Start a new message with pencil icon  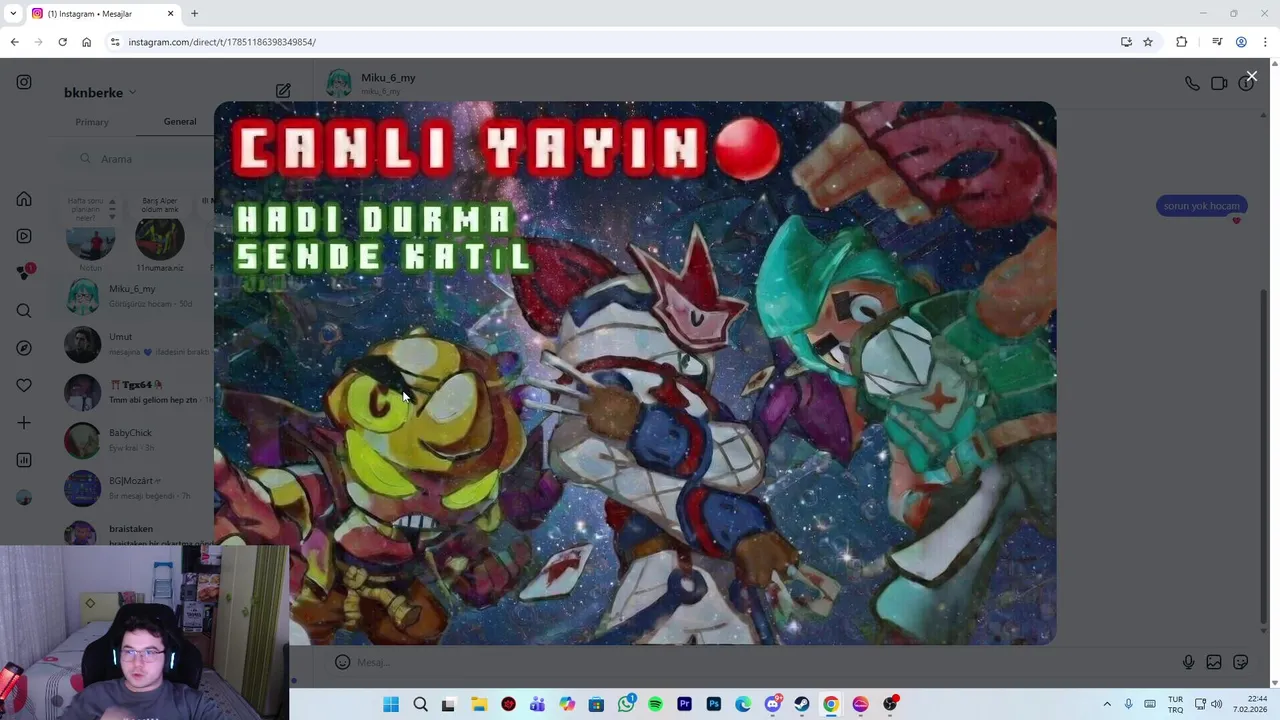click(x=283, y=91)
